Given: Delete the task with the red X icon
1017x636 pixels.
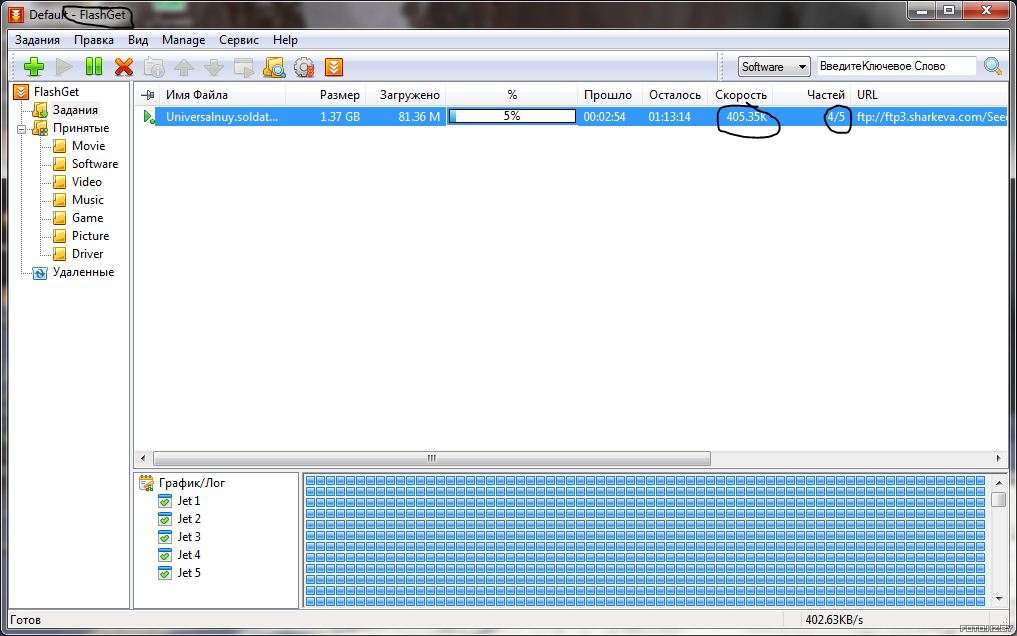Looking at the screenshot, I should 123,67.
